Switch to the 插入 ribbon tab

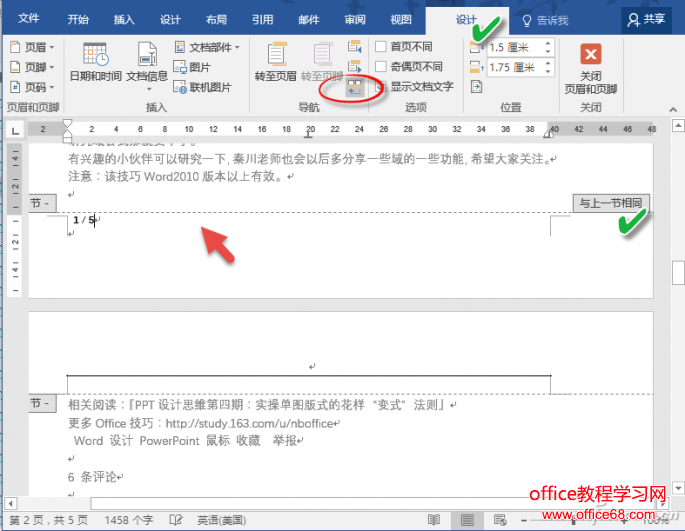pyautogui.click(x=124, y=20)
